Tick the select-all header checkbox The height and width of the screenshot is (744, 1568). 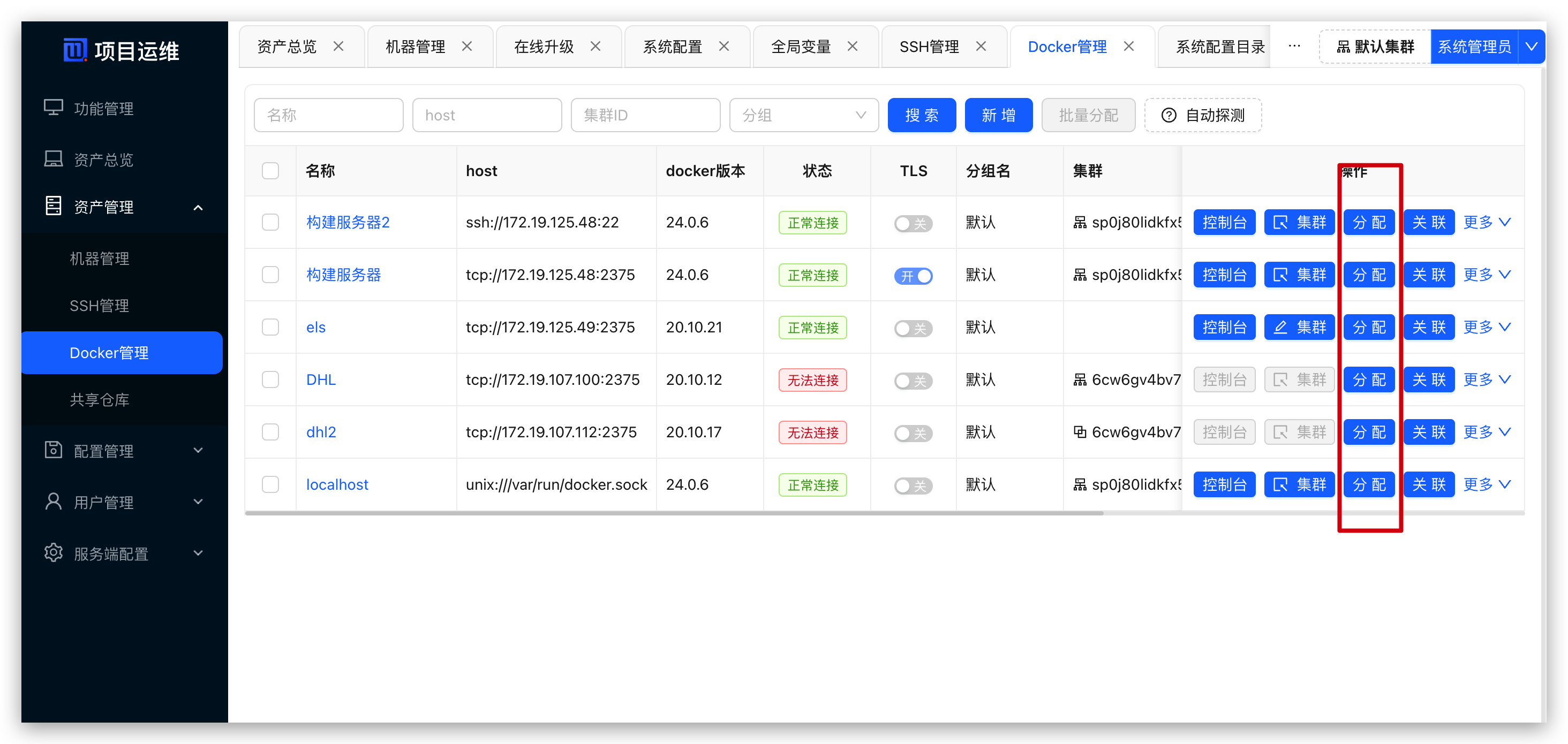[270, 171]
